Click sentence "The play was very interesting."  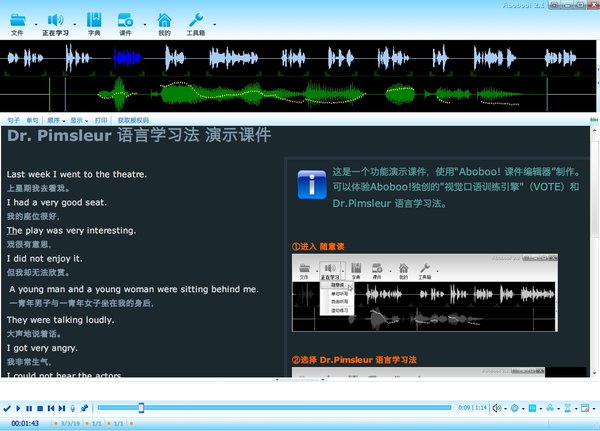click(71, 230)
